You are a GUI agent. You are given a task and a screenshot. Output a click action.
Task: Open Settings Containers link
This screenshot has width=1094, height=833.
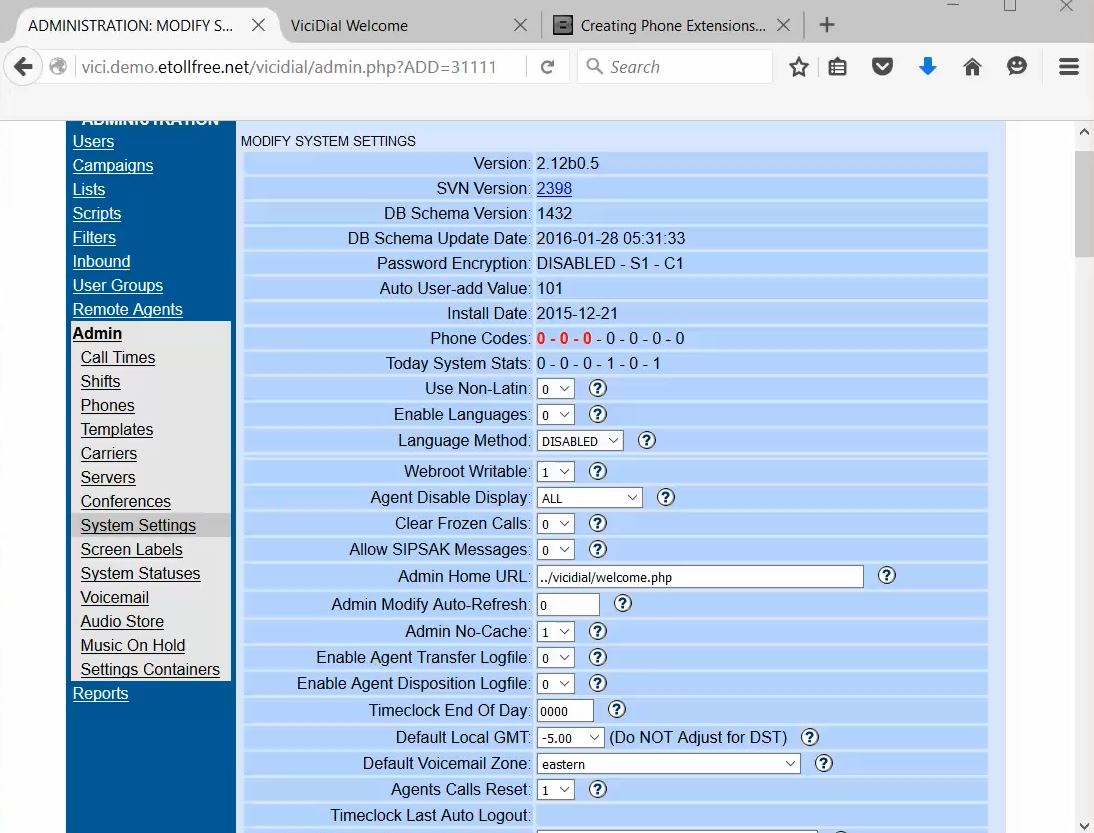[150, 670]
